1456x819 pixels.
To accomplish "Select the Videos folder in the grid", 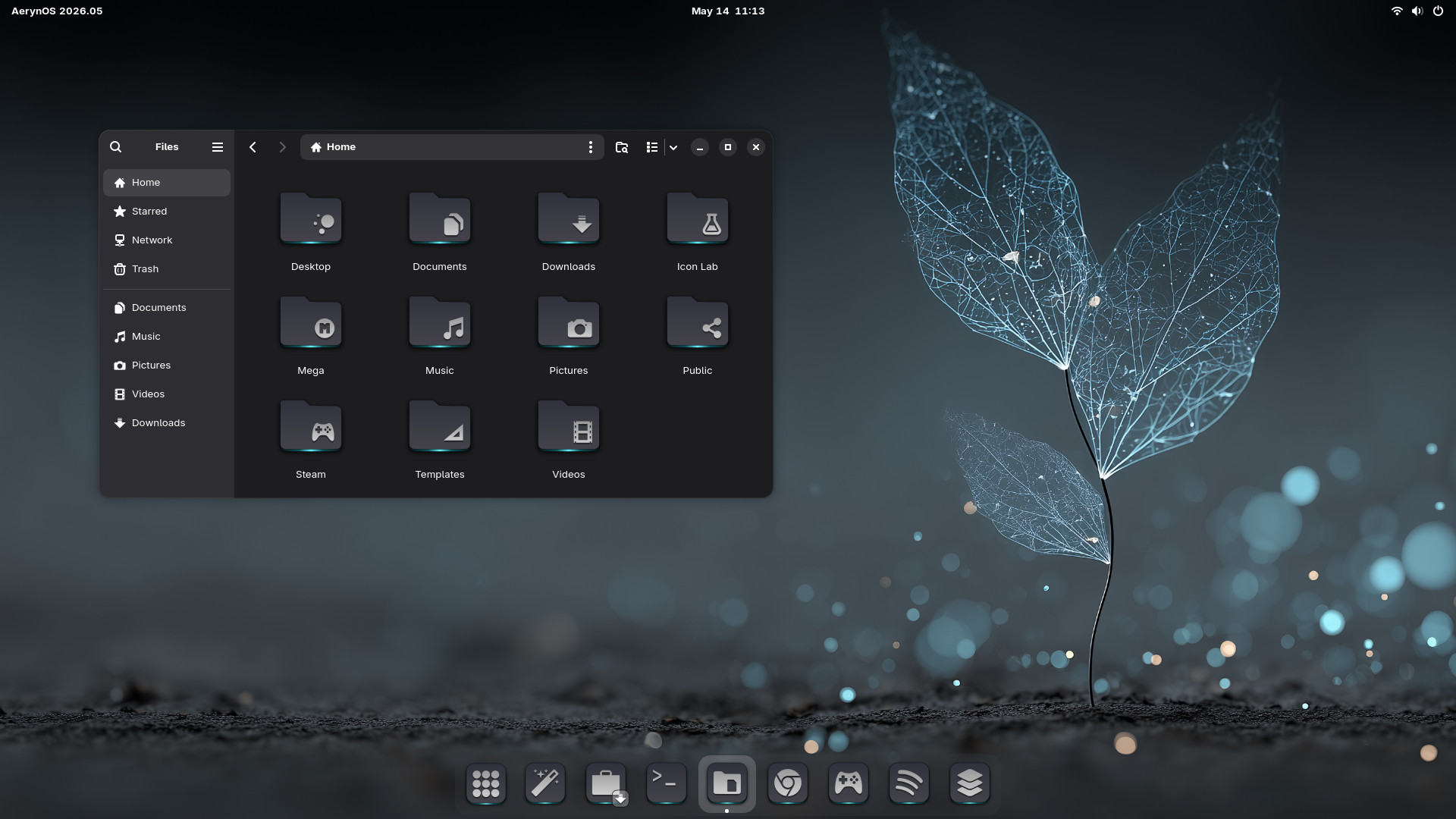I will tap(569, 426).
